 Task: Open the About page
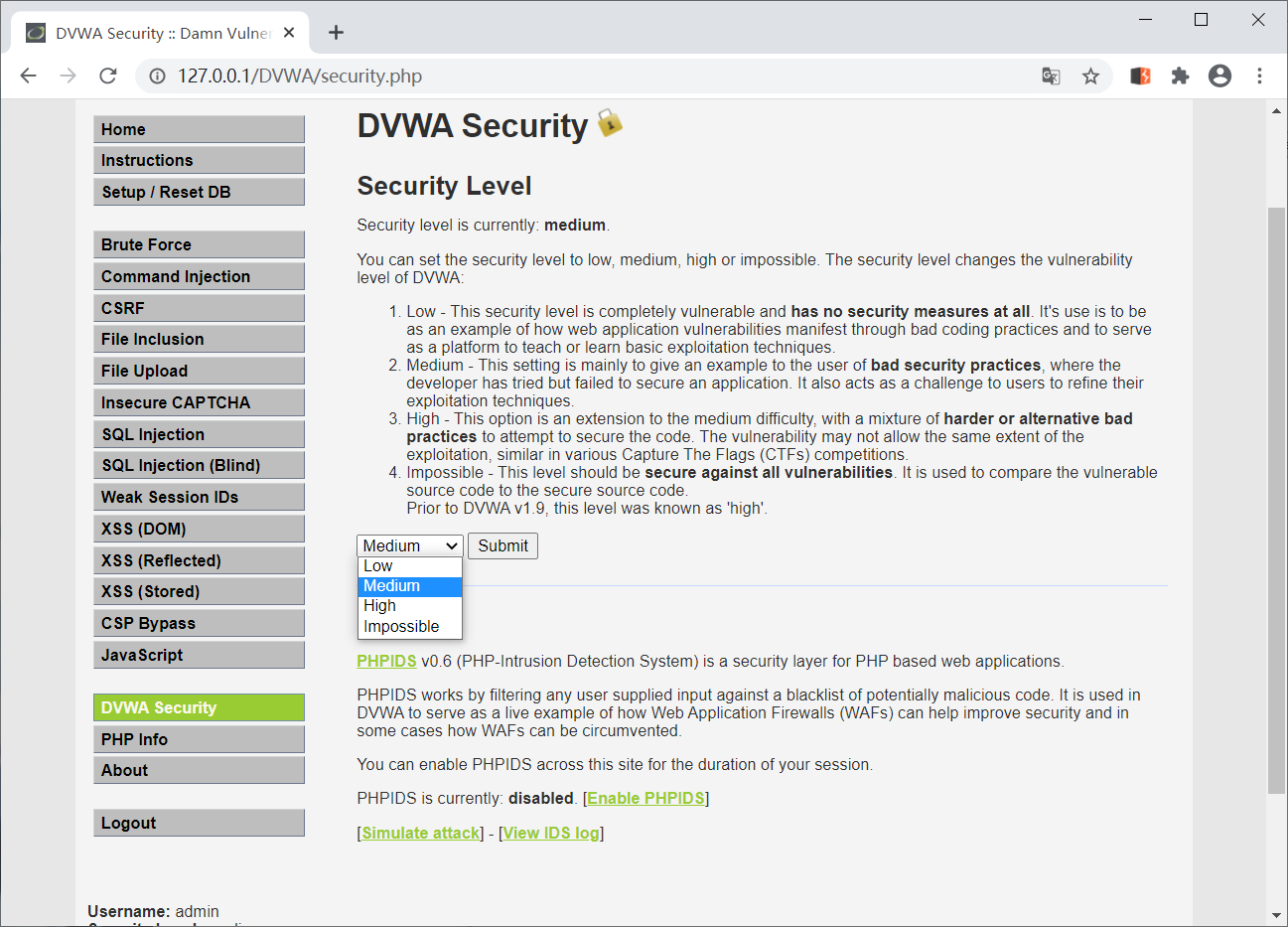tap(199, 770)
